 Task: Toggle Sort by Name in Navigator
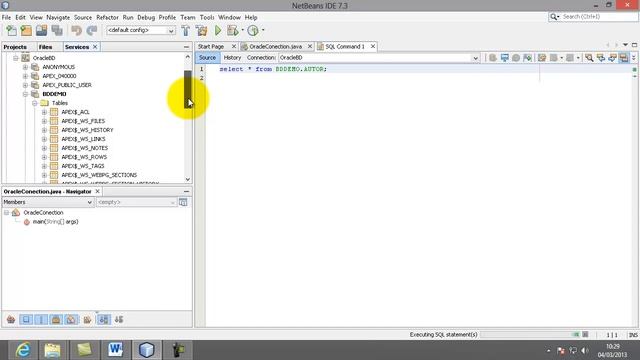104,320
